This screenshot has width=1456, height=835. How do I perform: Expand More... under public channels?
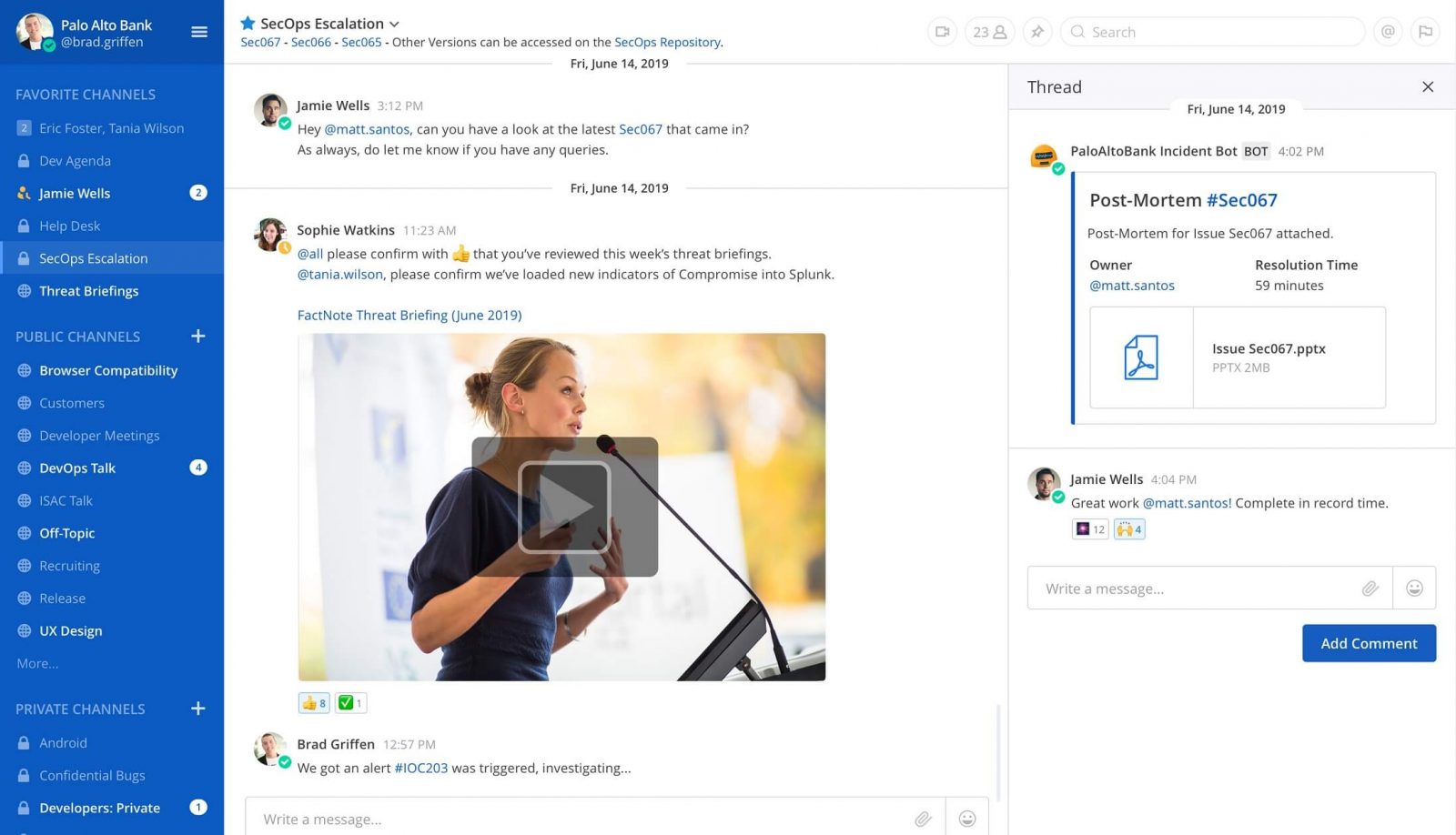pyautogui.click(x=37, y=663)
